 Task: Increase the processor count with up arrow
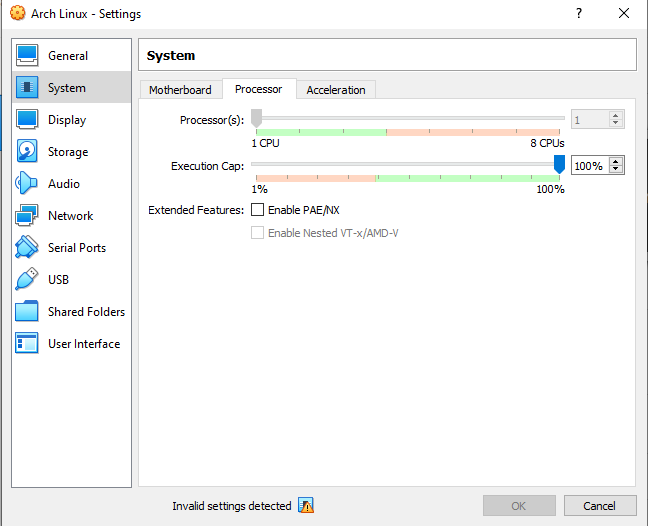click(616, 115)
